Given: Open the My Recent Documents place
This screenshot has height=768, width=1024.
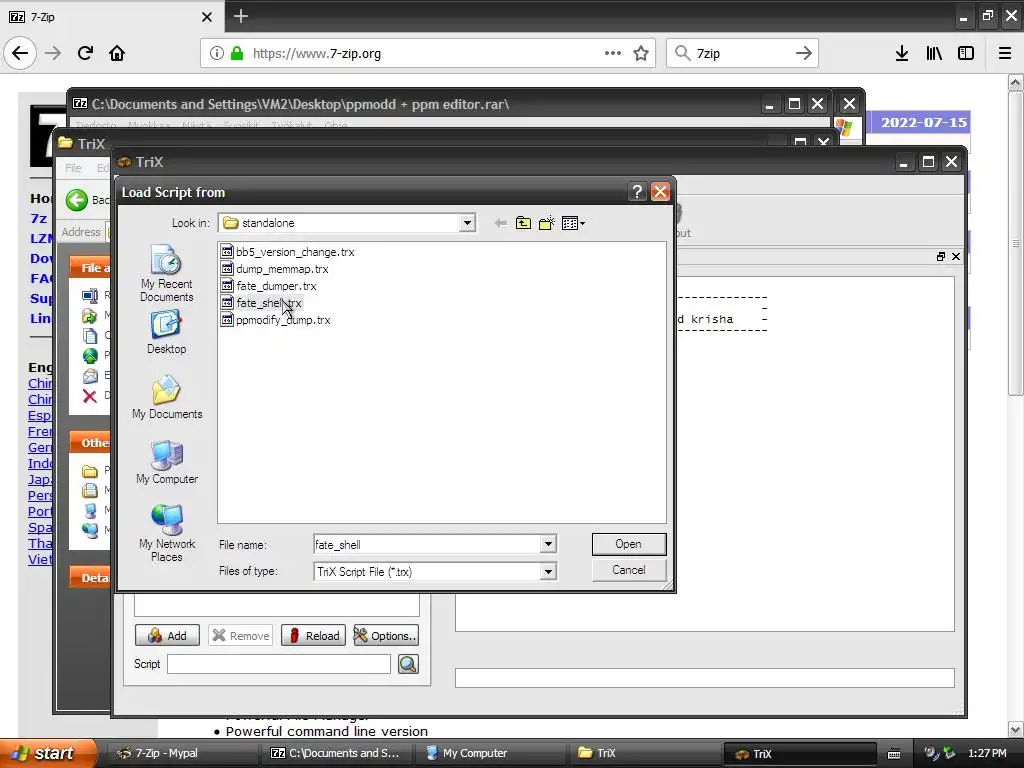Looking at the screenshot, I should [x=167, y=273].
